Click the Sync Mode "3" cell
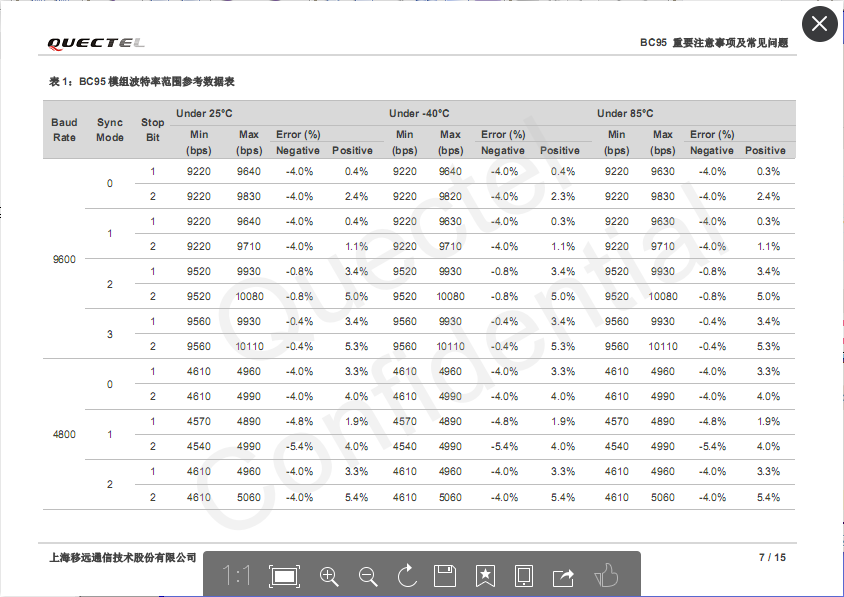This screenshot has height=597, width=844. pyautogui.click(x=110, y=334)
